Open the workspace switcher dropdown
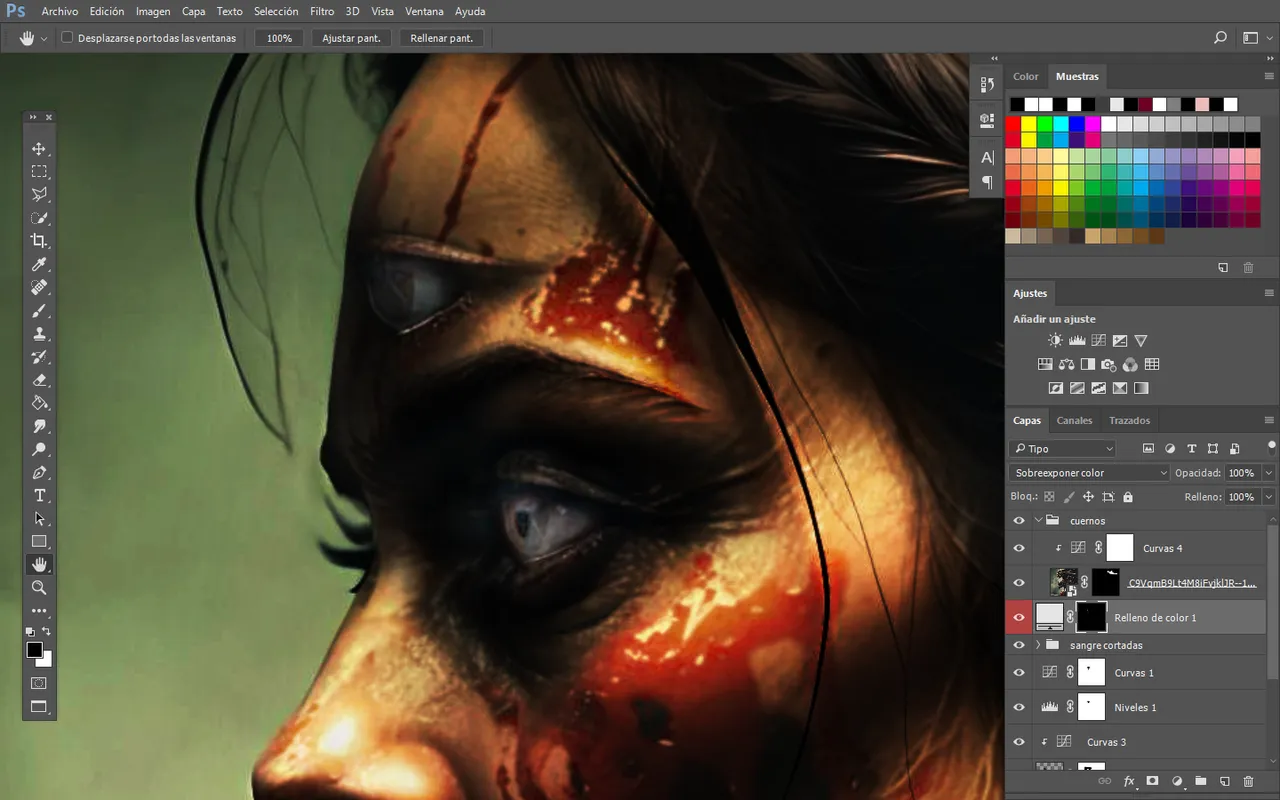1280x800 pixels. pos(1256,38)
